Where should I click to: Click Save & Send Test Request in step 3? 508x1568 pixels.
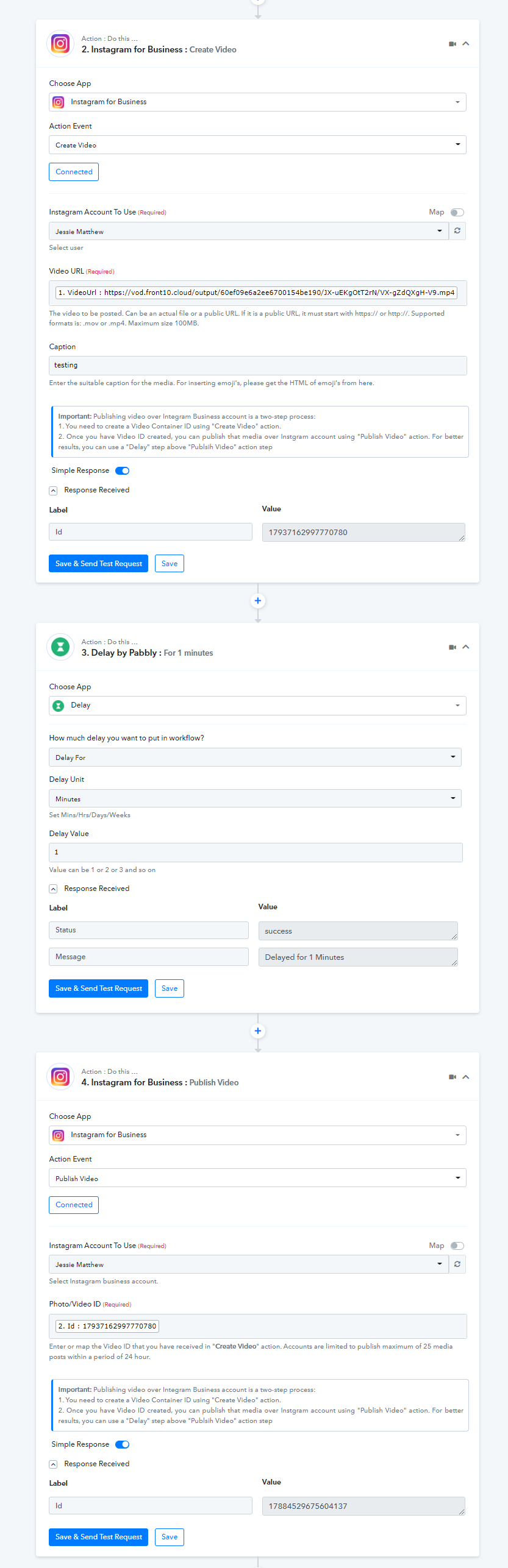(98, 988)
